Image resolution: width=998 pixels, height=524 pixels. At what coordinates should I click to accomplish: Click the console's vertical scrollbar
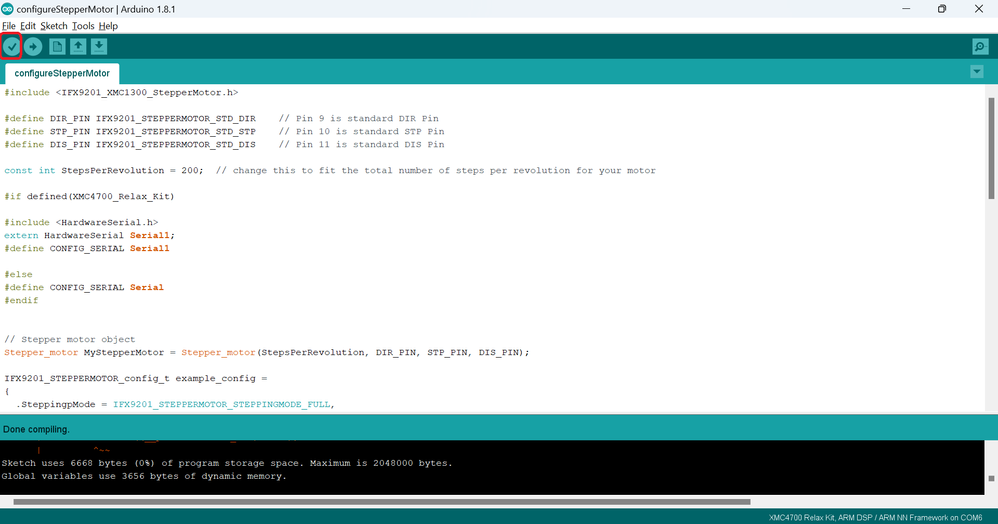[x=991, y=466]
